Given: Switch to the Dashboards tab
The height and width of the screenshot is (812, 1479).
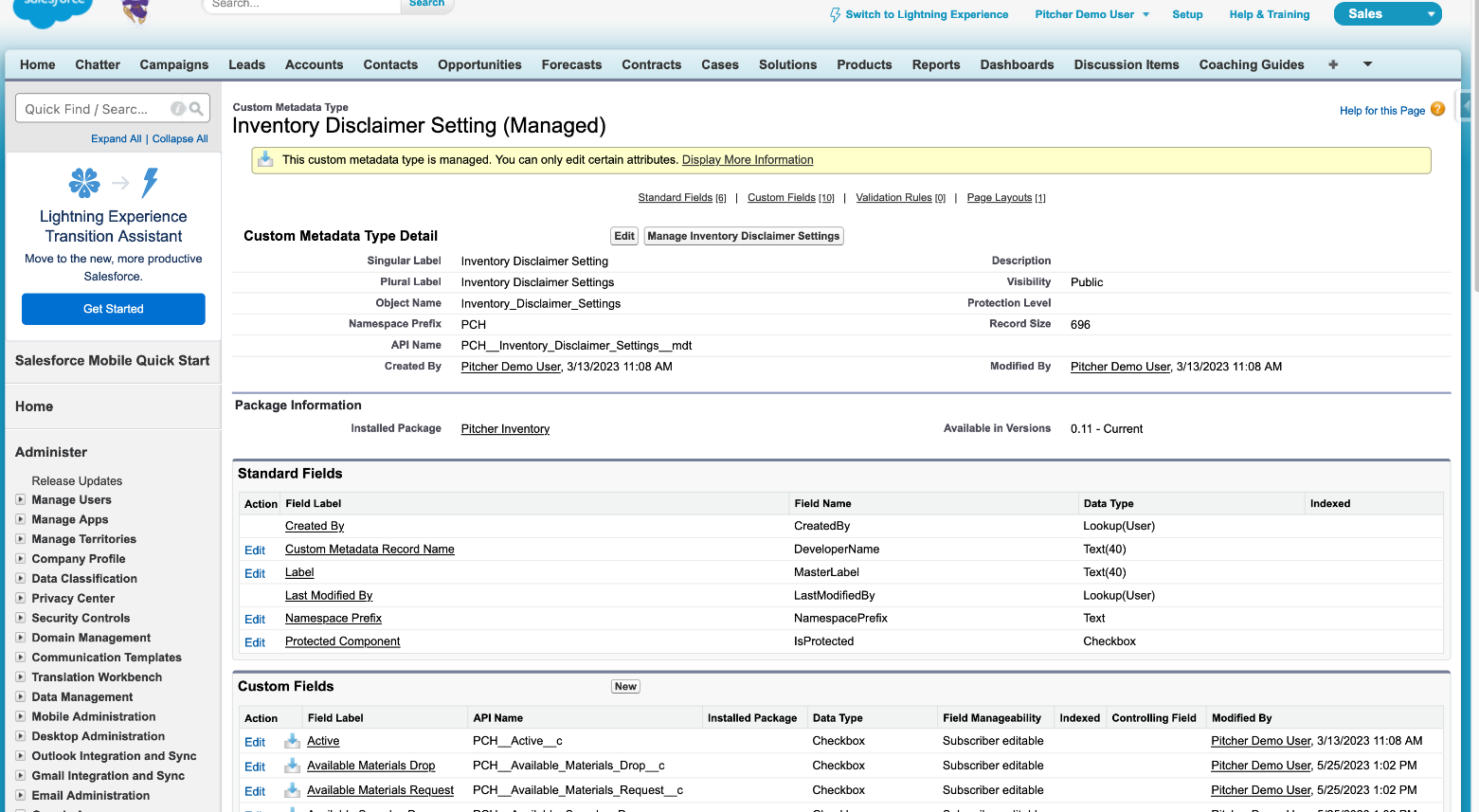Looking at the screenshot, I should click(x=1017, y=64).
